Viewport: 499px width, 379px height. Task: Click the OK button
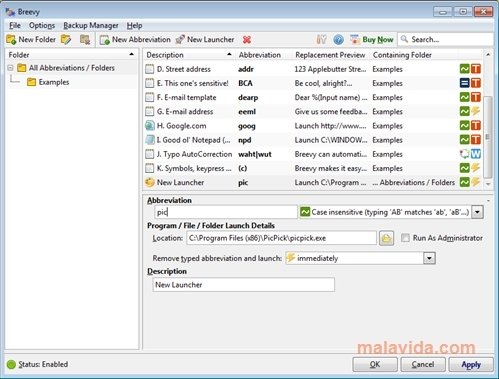(x=375, y=364)
